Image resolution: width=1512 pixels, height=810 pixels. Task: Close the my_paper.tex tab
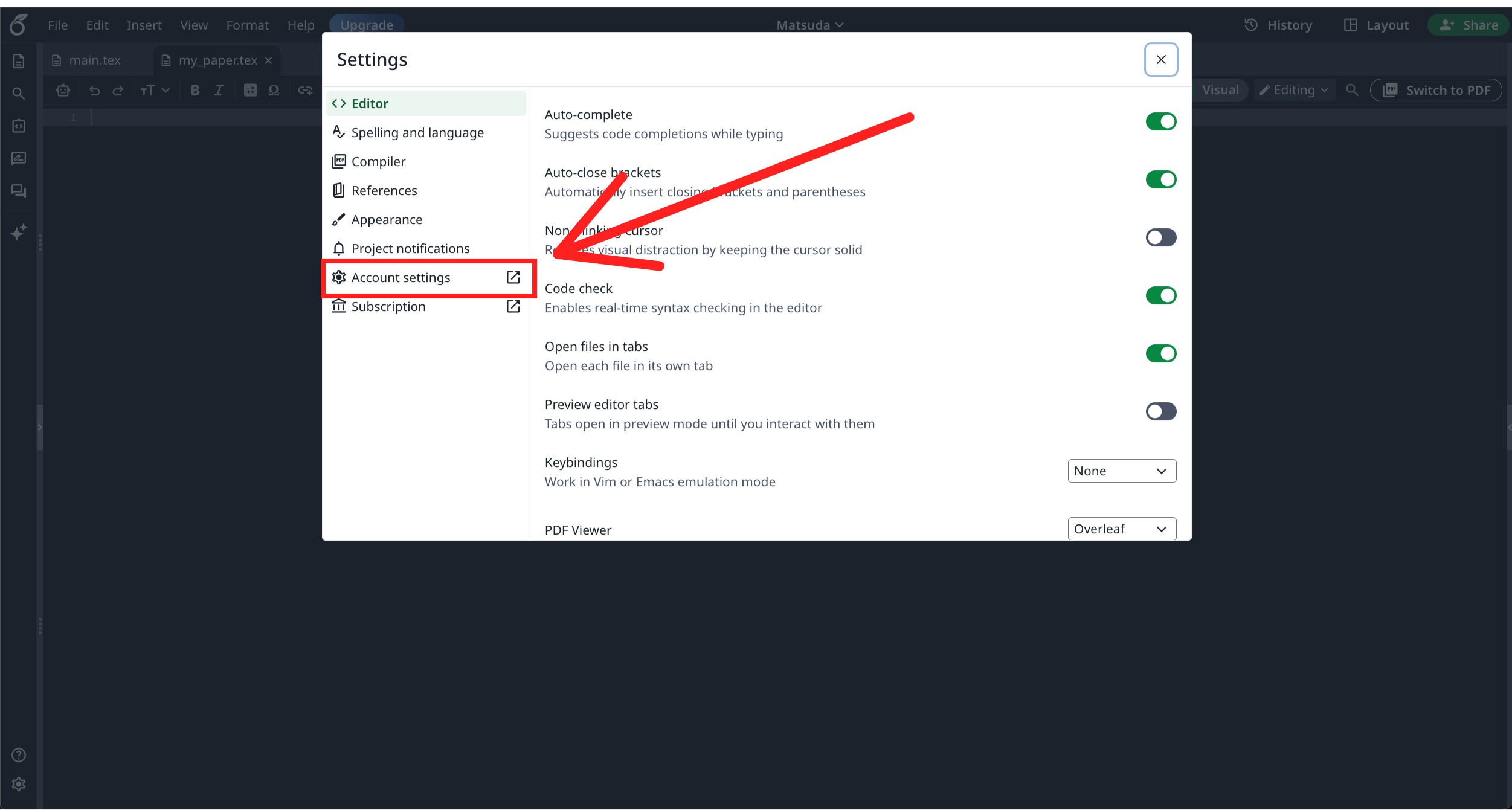[269, 60]
